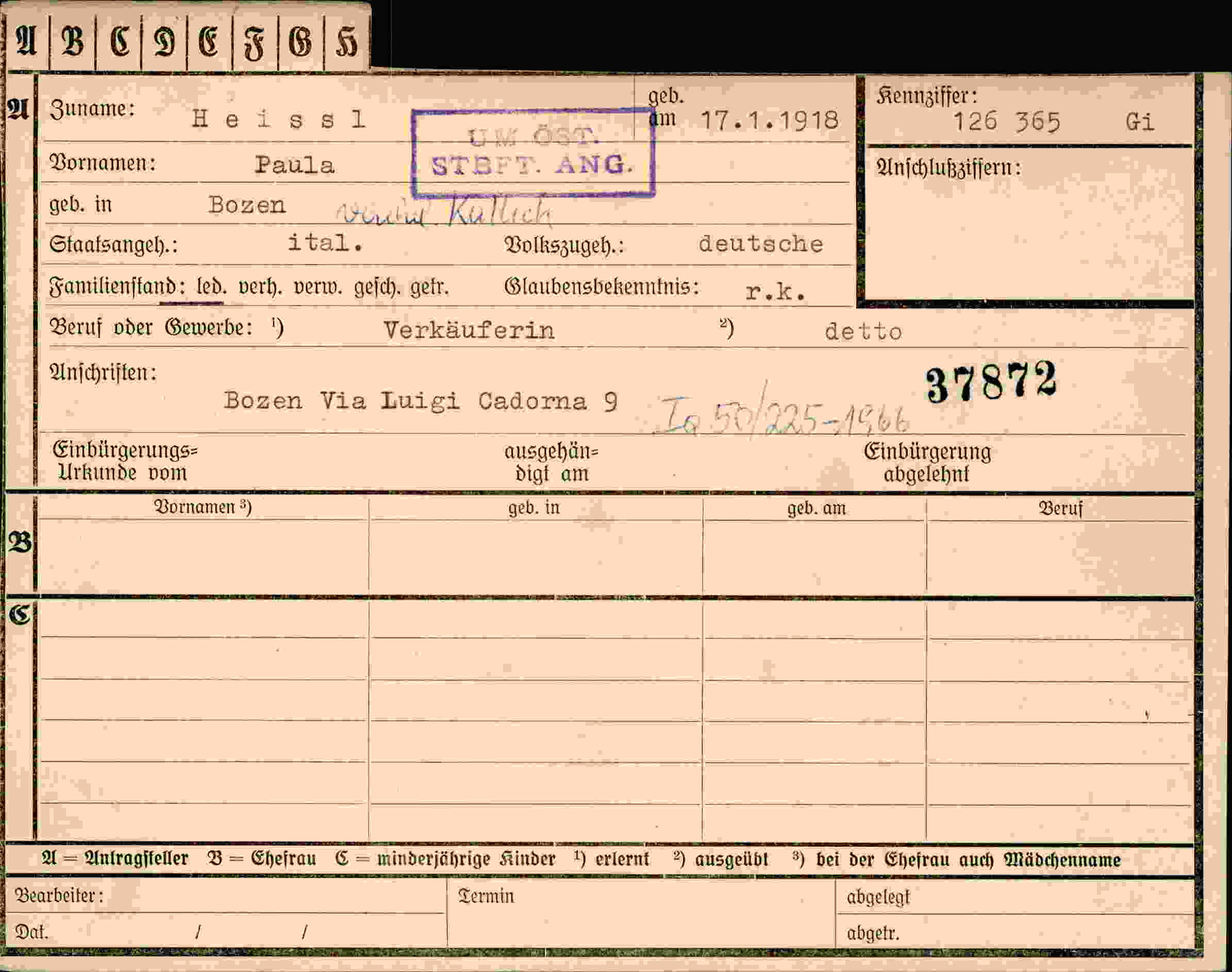Click the "Volkszugeh.:" label
The width and height of the screenshot is (1232, 972).
pyautogui.click(x=564, y=246)
